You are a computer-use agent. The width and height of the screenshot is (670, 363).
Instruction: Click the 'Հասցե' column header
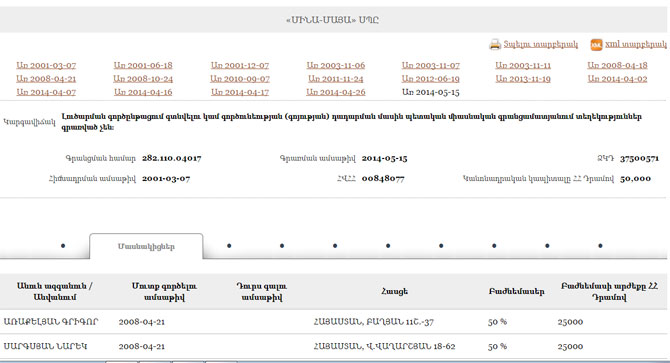click(394, 291)
